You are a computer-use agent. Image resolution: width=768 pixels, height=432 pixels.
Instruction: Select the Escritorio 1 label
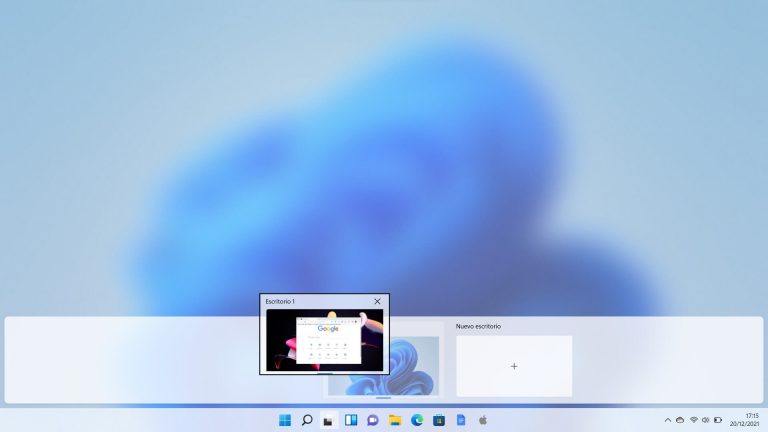[x=280, y=302]
